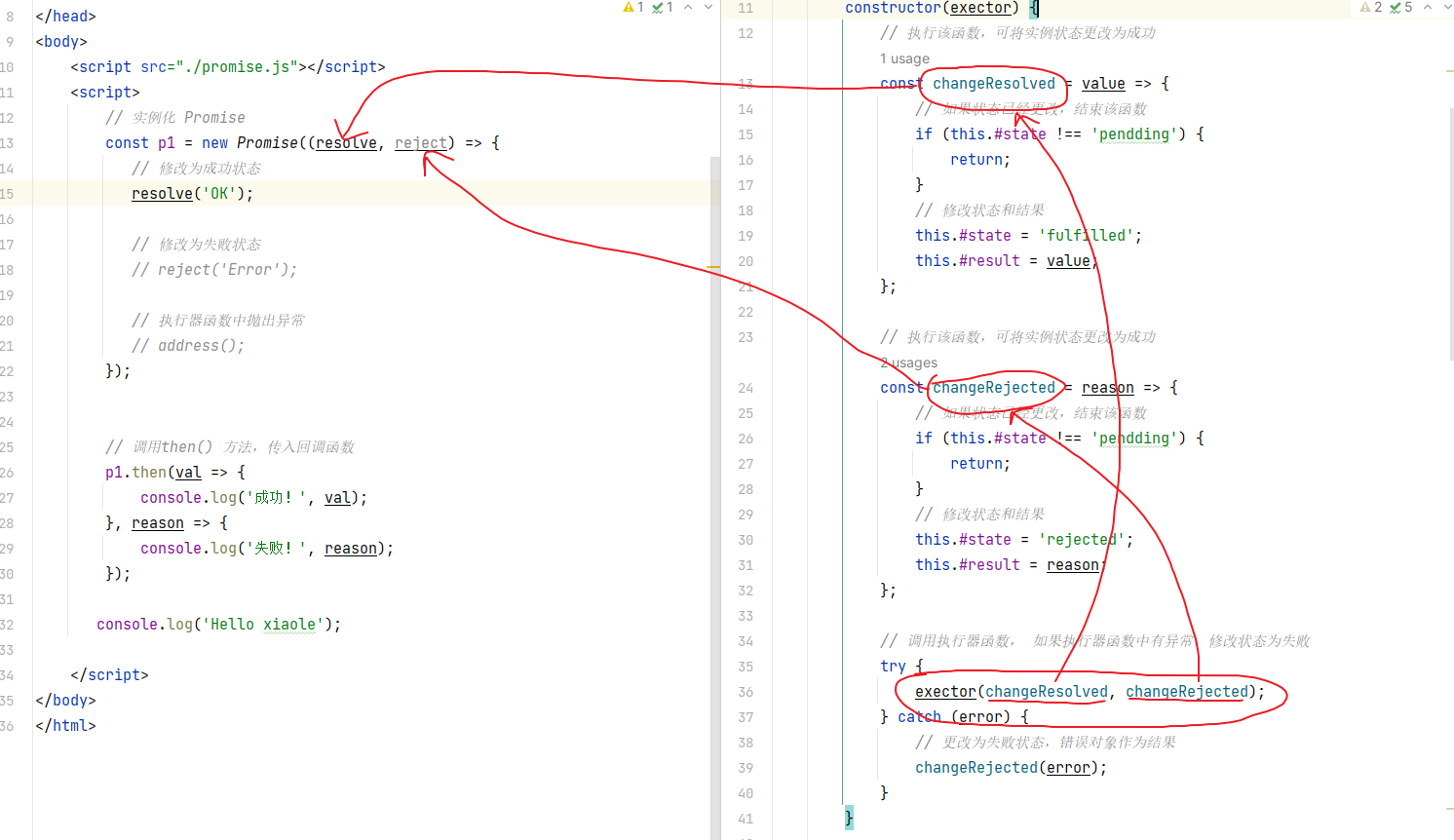1454x840 pixels.
Task: Click the 'reject' parameter on line 13
Action: 421,143
